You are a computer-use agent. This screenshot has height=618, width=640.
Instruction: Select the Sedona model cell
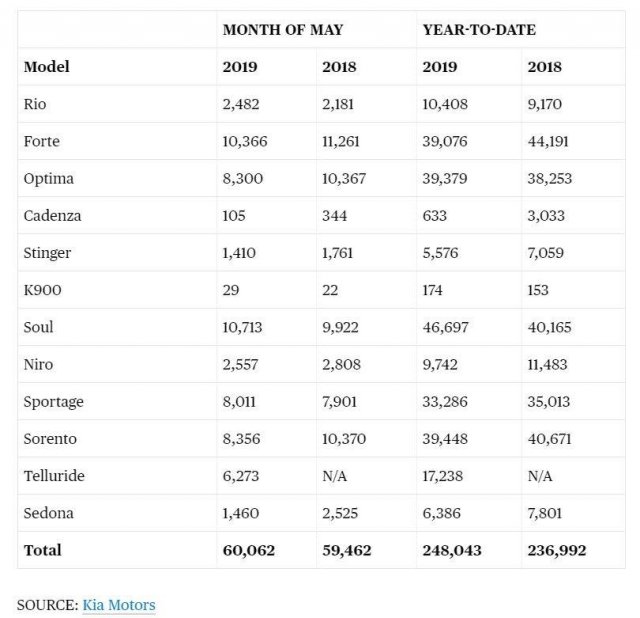(x=47, y=513)
